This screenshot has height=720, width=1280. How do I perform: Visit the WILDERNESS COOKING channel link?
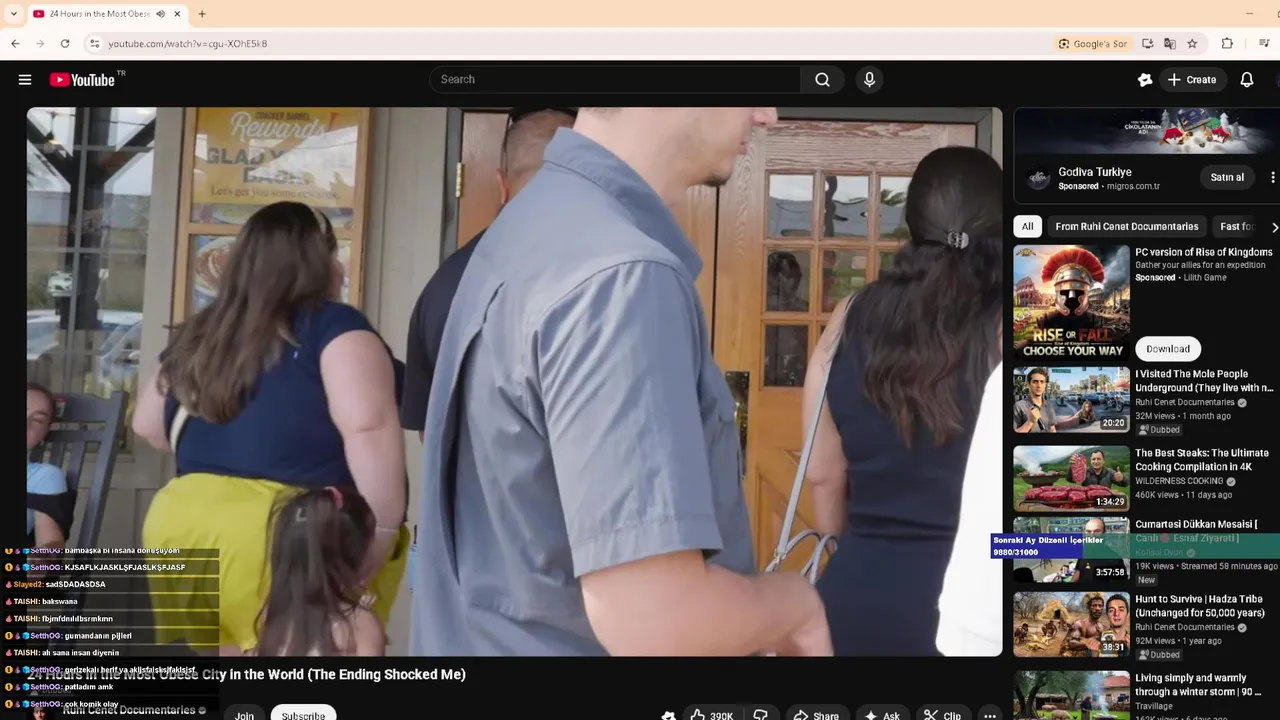pos(1179,481)
